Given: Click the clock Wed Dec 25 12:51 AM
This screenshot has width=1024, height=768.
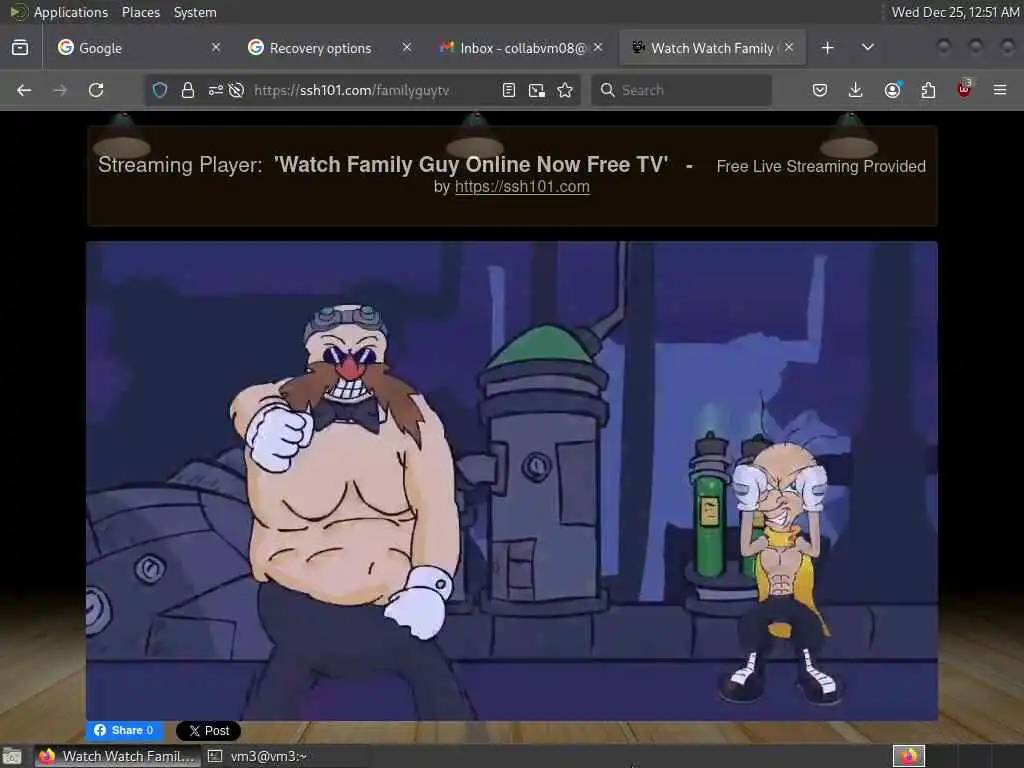Looking at the screenshot, I should (x=955, y=12).
